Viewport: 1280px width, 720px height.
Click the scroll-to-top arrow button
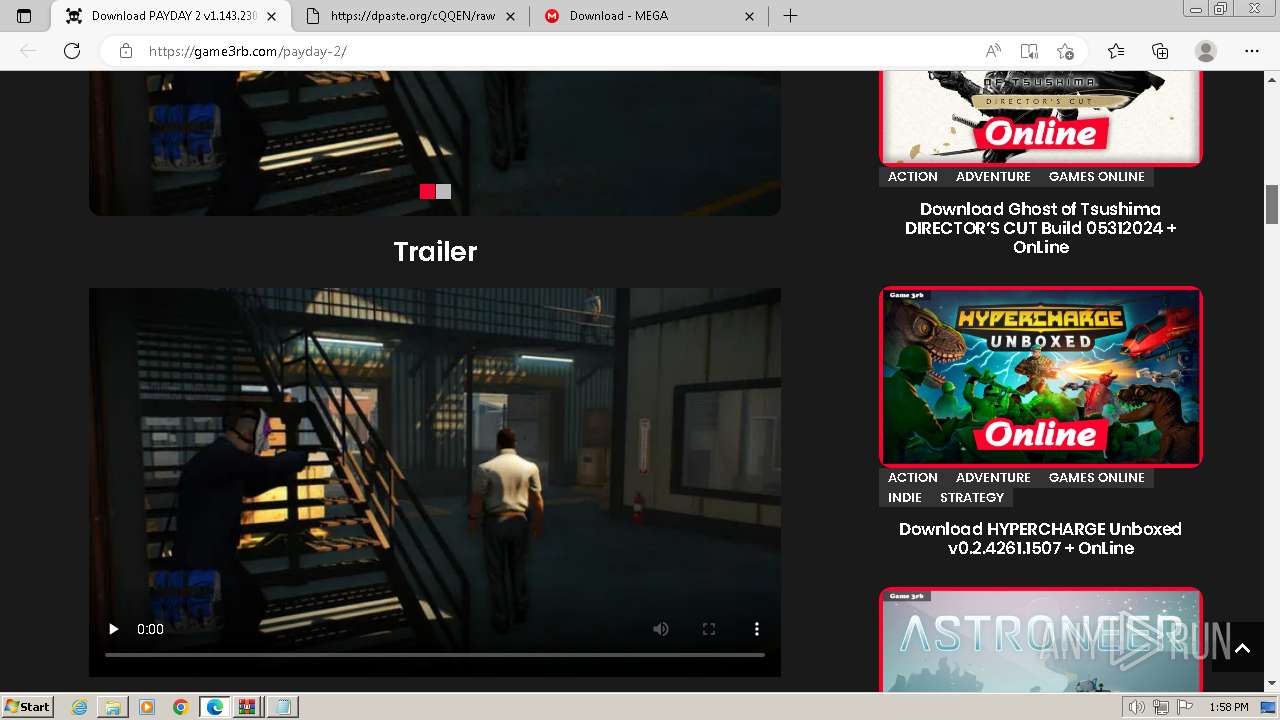[x=1242, y=648]
